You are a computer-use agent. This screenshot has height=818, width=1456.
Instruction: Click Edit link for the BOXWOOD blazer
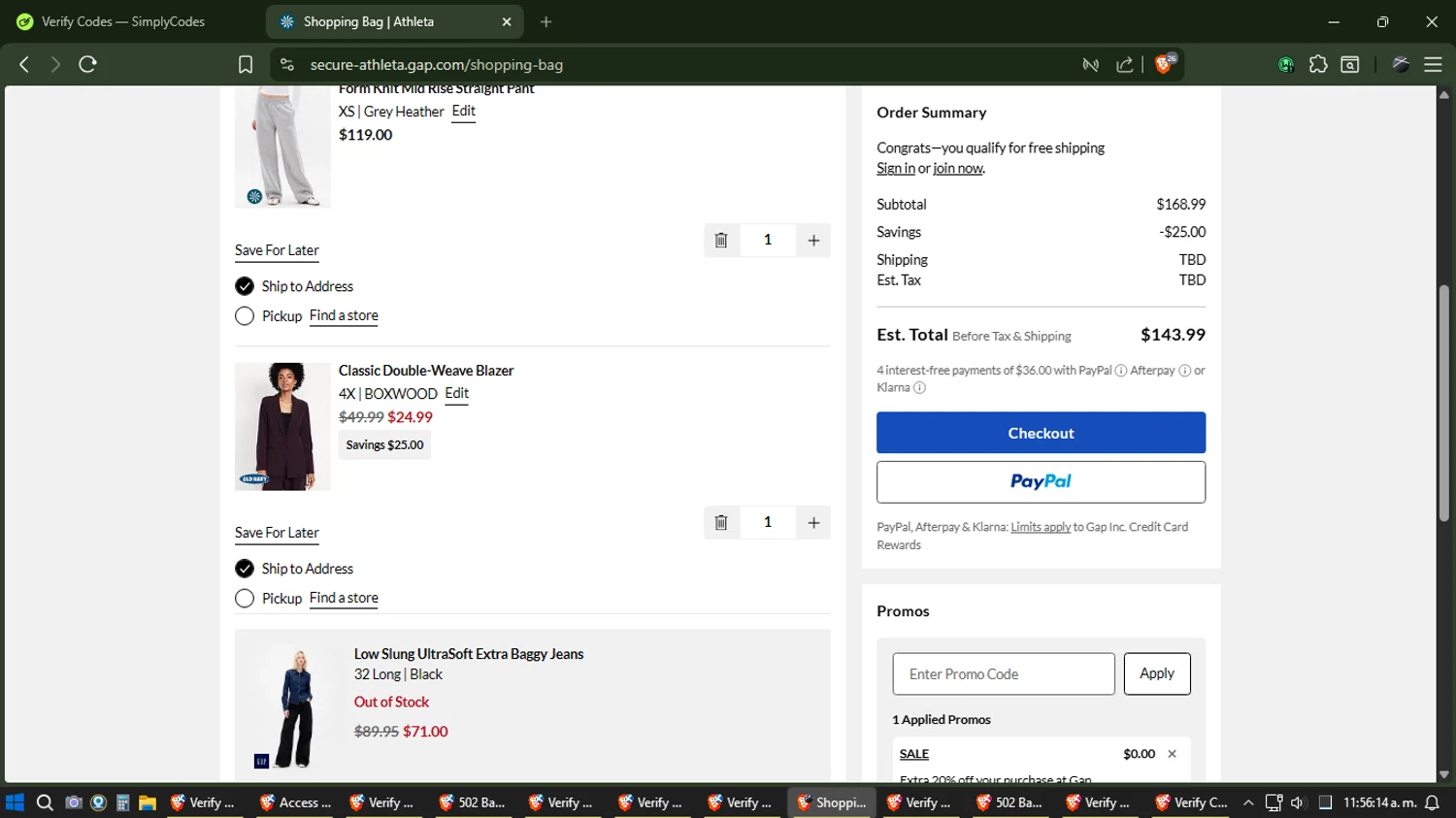click(456, 393)
